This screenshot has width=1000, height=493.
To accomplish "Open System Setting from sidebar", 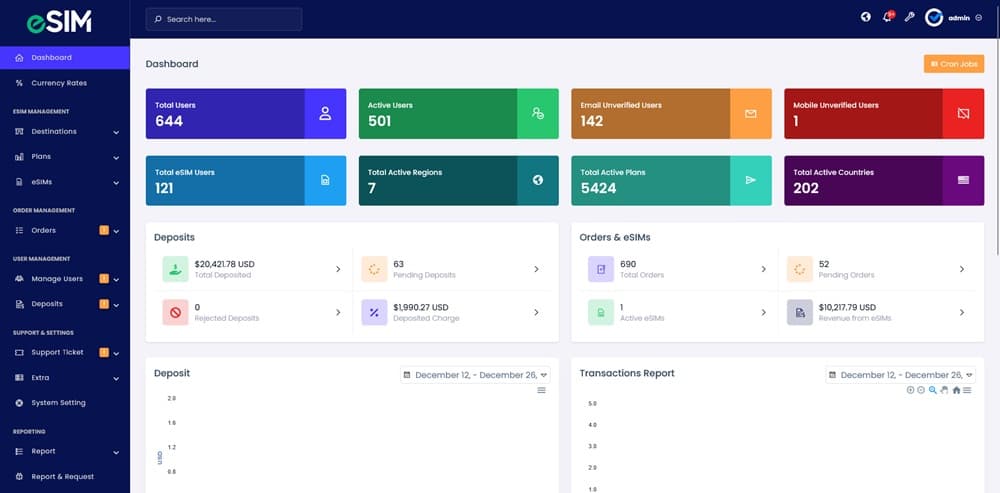I will click(58, 403).
